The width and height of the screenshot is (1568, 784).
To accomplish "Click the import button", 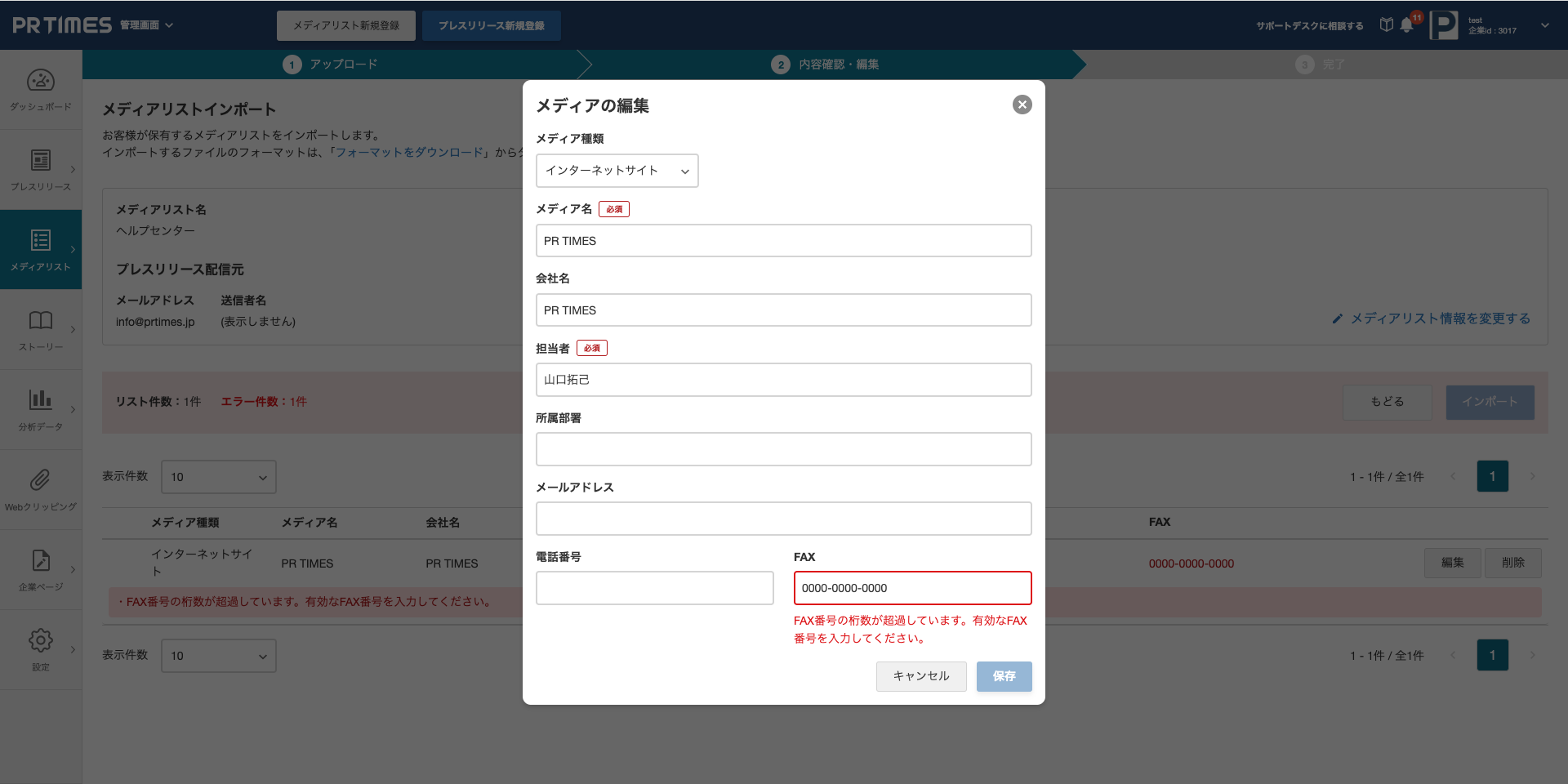I will pyautogui.click(x=1490, y=402).
